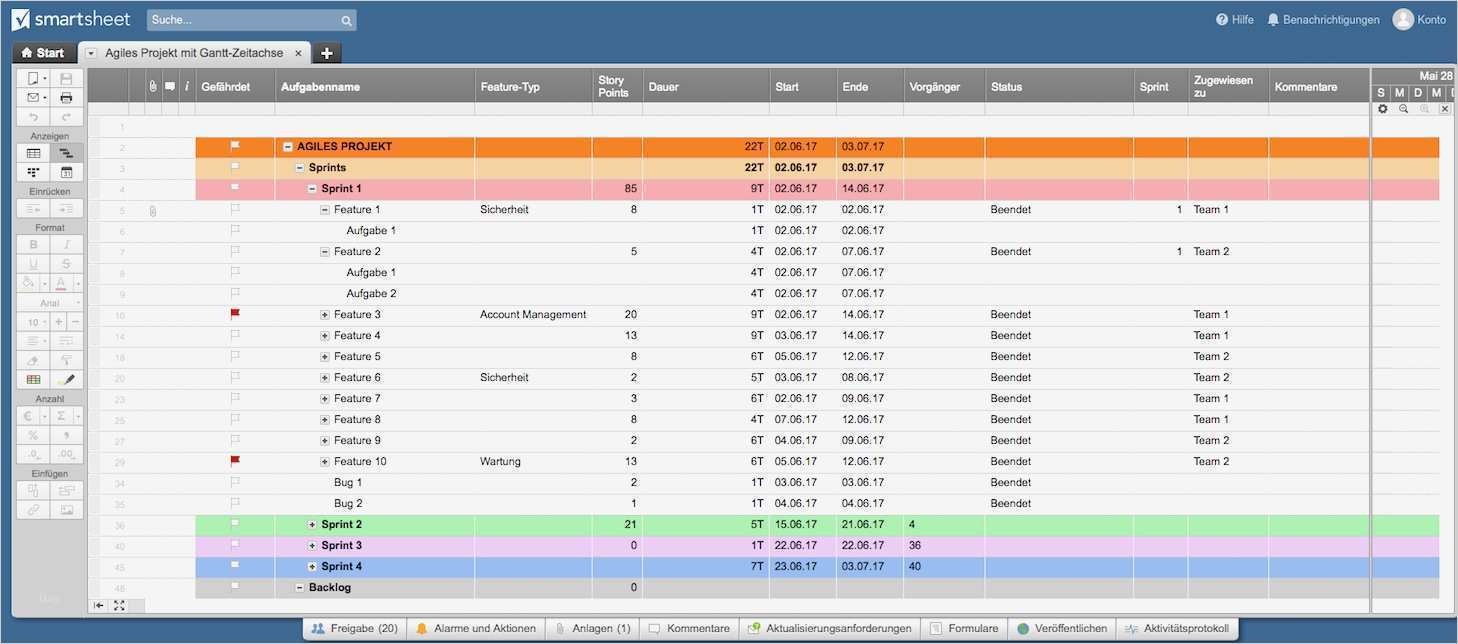Toggle bold formatting button

click(x=33, y=245)
